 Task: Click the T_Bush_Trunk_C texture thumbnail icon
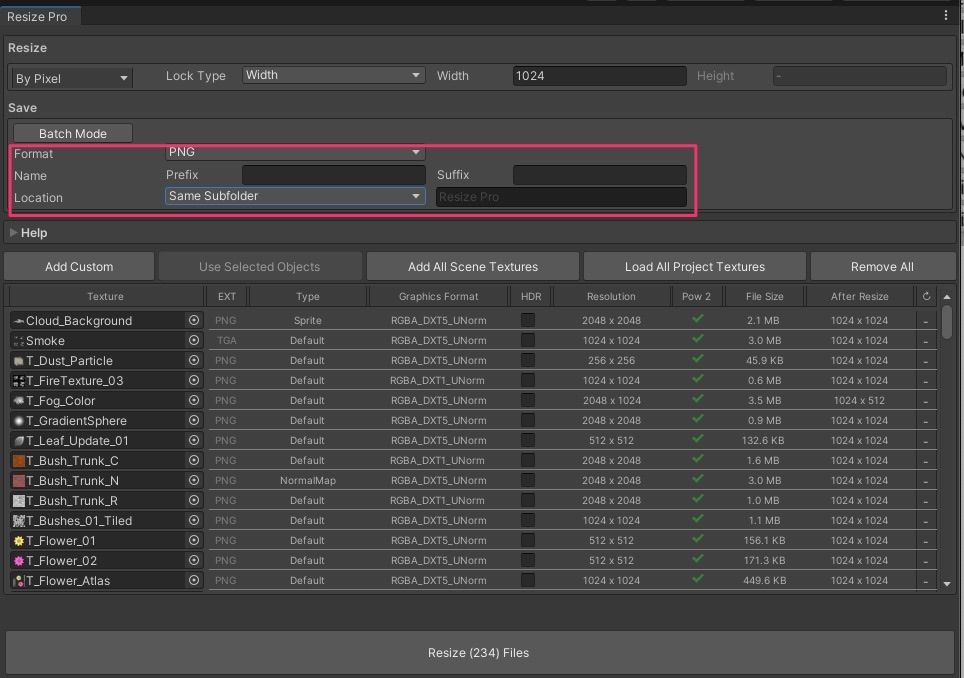(x=18, y=460)
